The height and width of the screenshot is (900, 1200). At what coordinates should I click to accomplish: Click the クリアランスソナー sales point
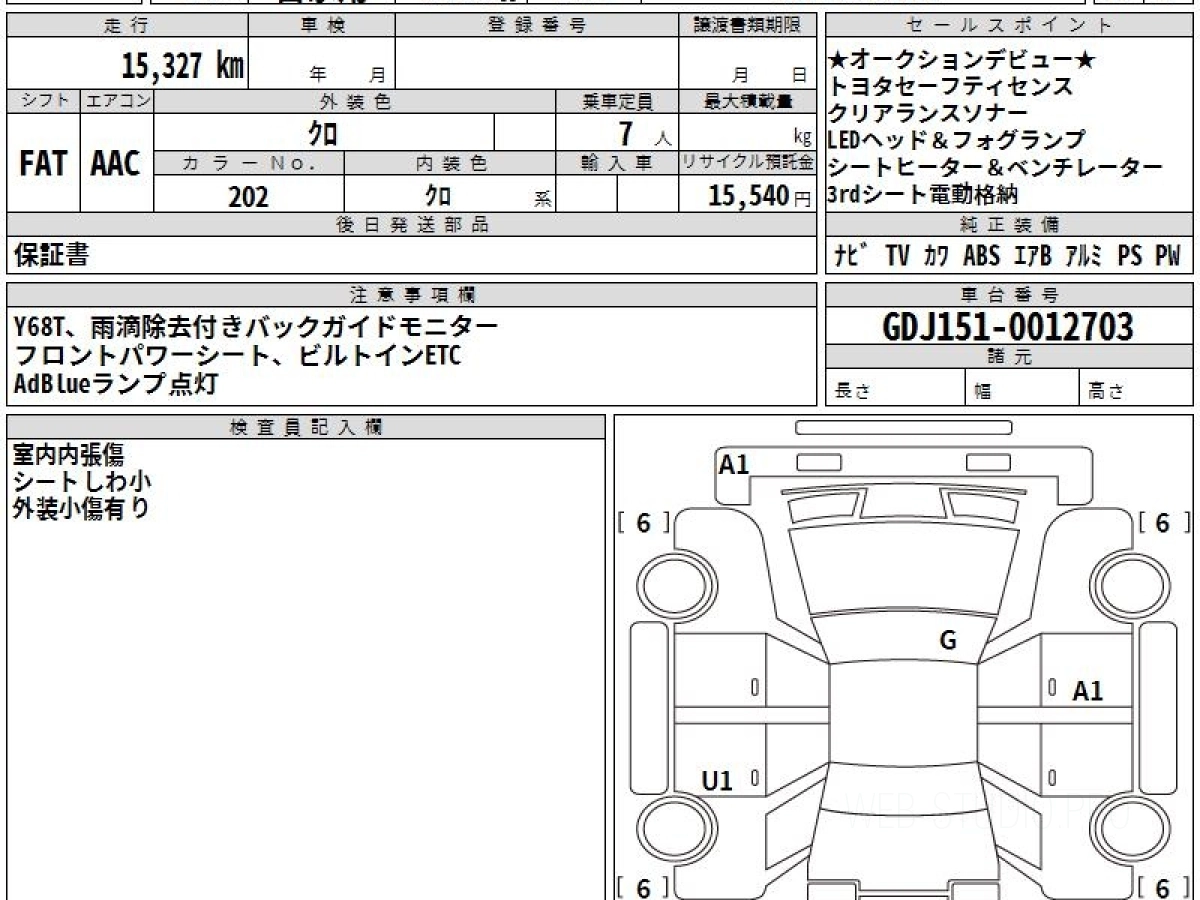[928, 113]
